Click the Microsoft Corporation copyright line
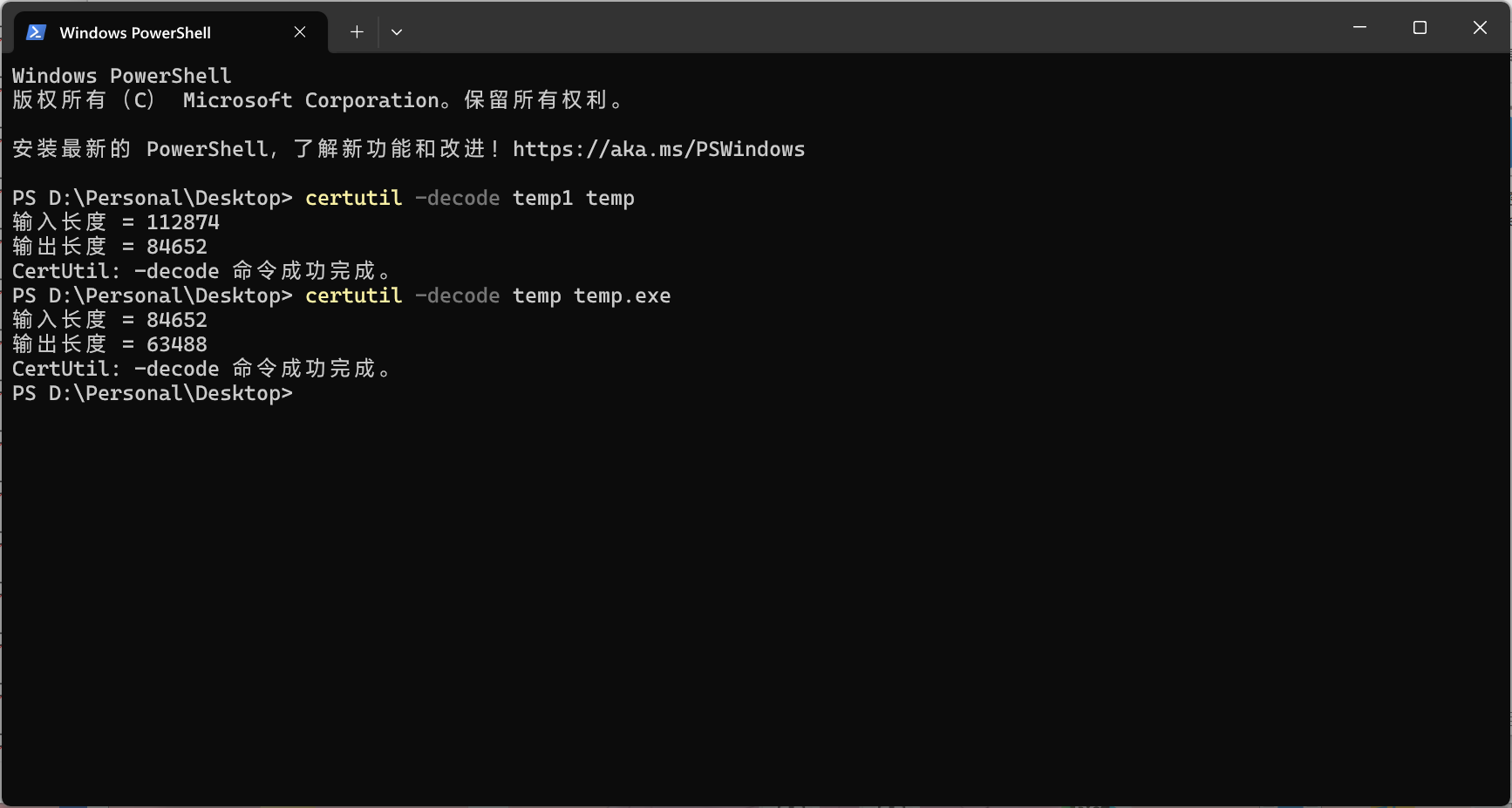This screenshot has width=1512, height=808. pos(319,100)
